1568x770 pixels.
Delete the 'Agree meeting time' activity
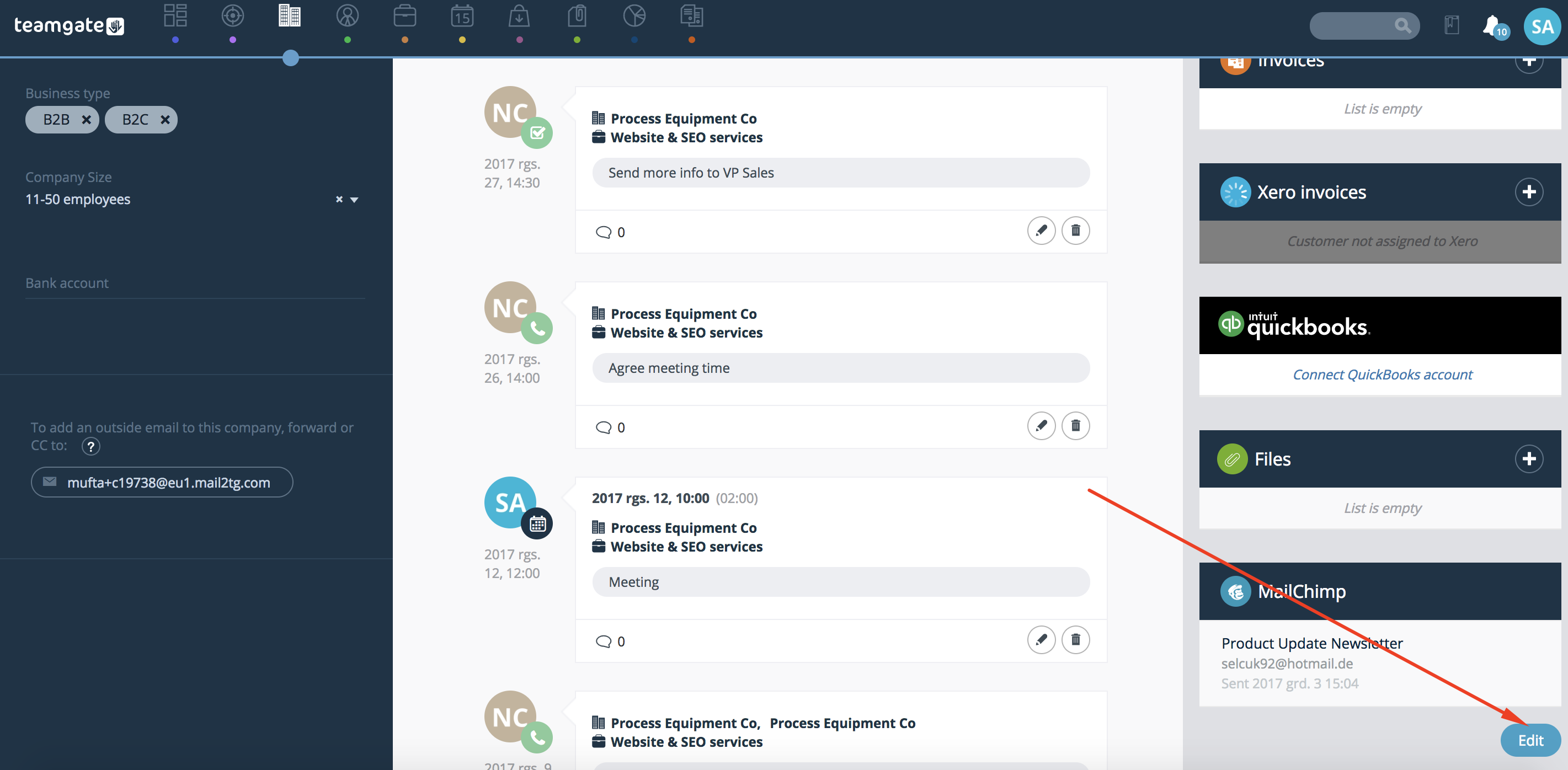tap(1075, 425)
